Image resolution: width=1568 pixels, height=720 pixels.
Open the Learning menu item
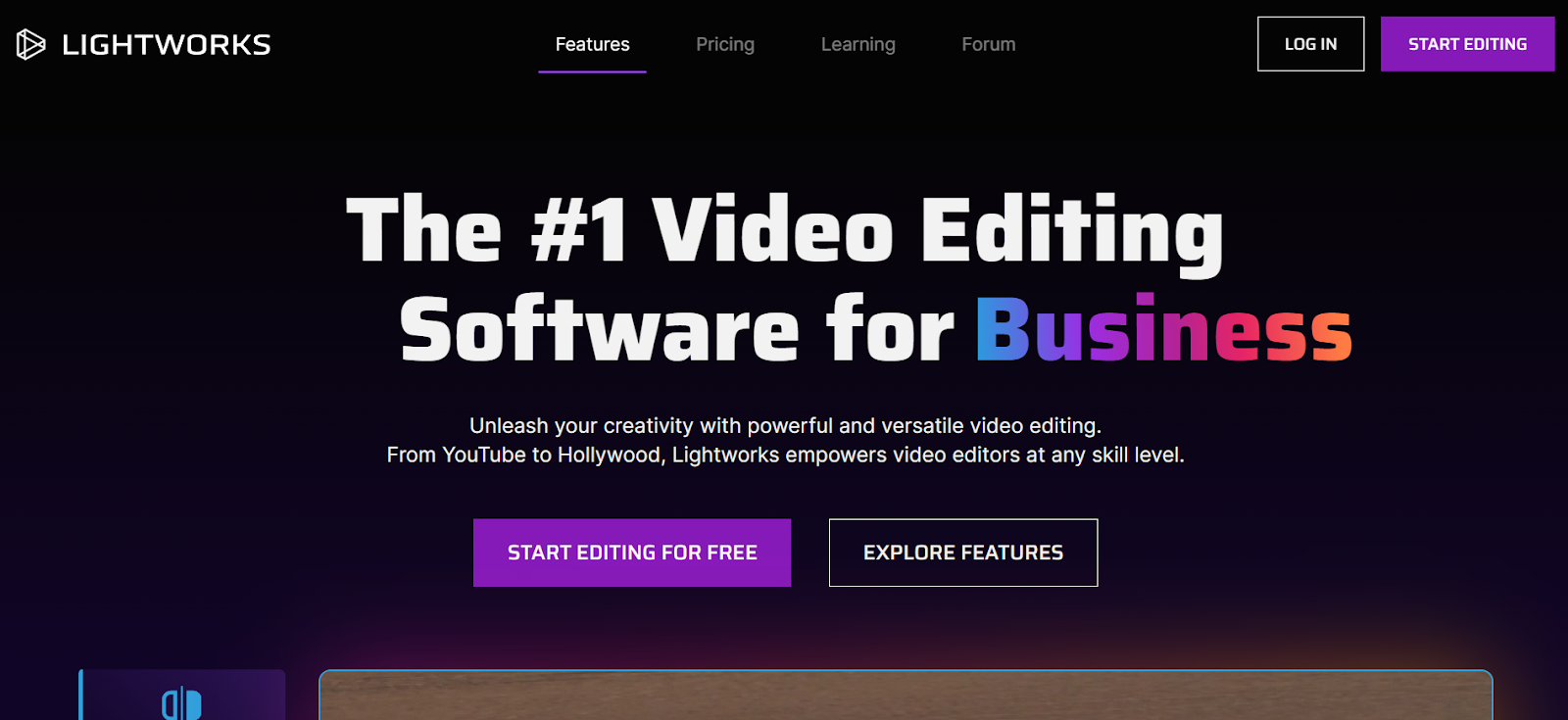coord(858,44)
